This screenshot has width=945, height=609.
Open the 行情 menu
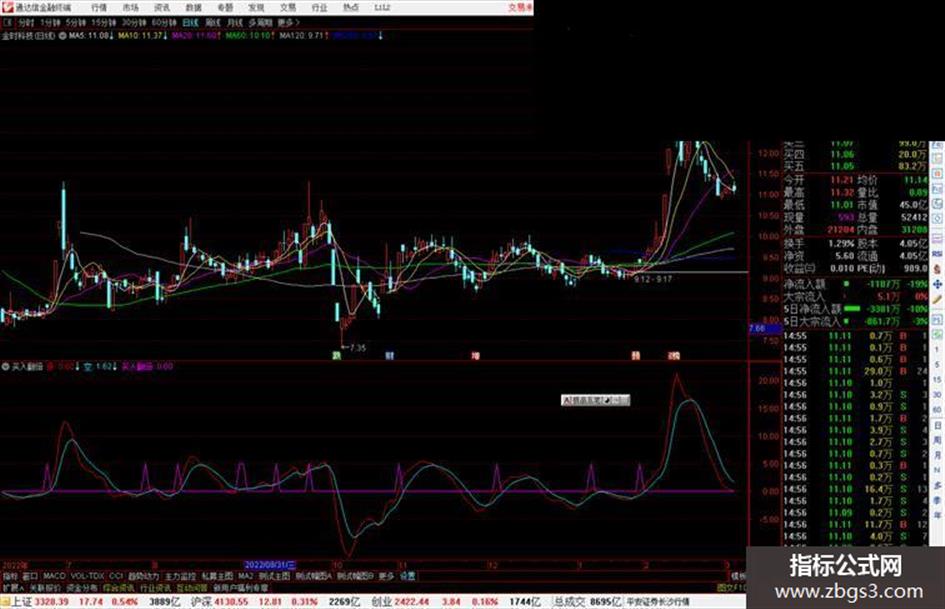98,7
